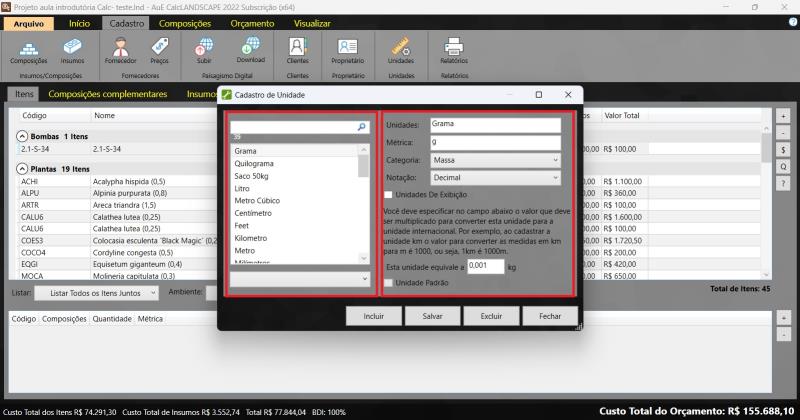800x420 pixels.
Task: Click the search magnifier in unit dialog
Action: 361,127
